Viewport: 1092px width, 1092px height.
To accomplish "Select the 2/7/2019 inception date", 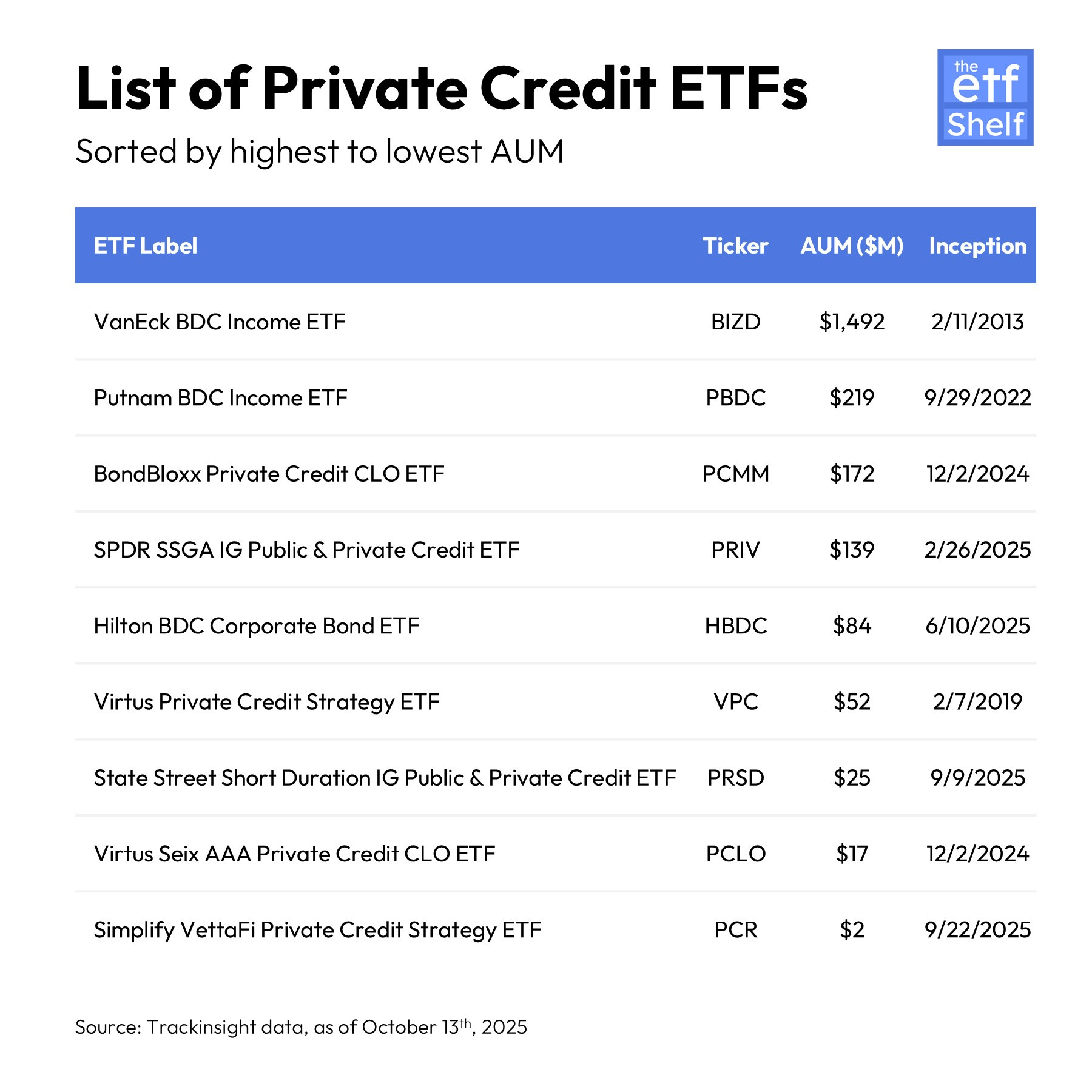I will [977, 702].
